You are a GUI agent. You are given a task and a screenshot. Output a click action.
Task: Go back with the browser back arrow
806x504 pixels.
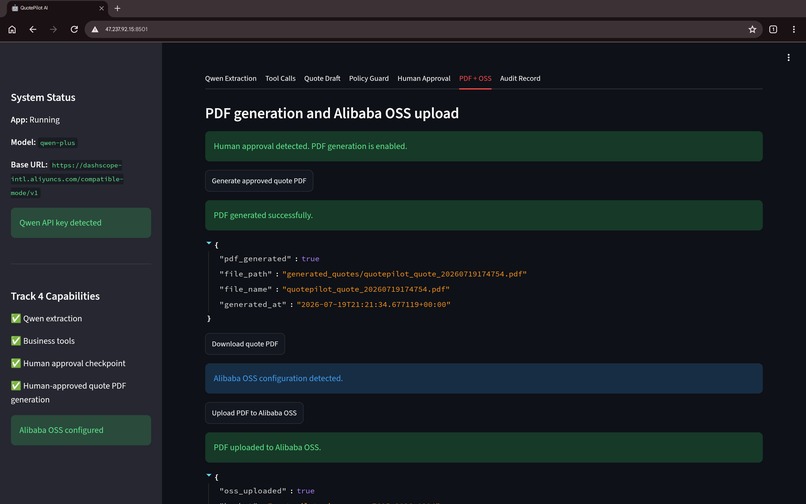point(33,29)
